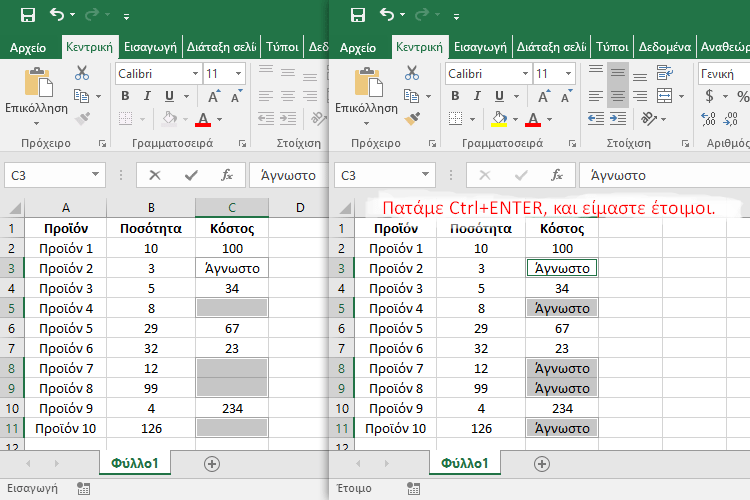Click yellow fill color bucket in right window
Viewport: 750px width, 500px height.
point(499,118)
